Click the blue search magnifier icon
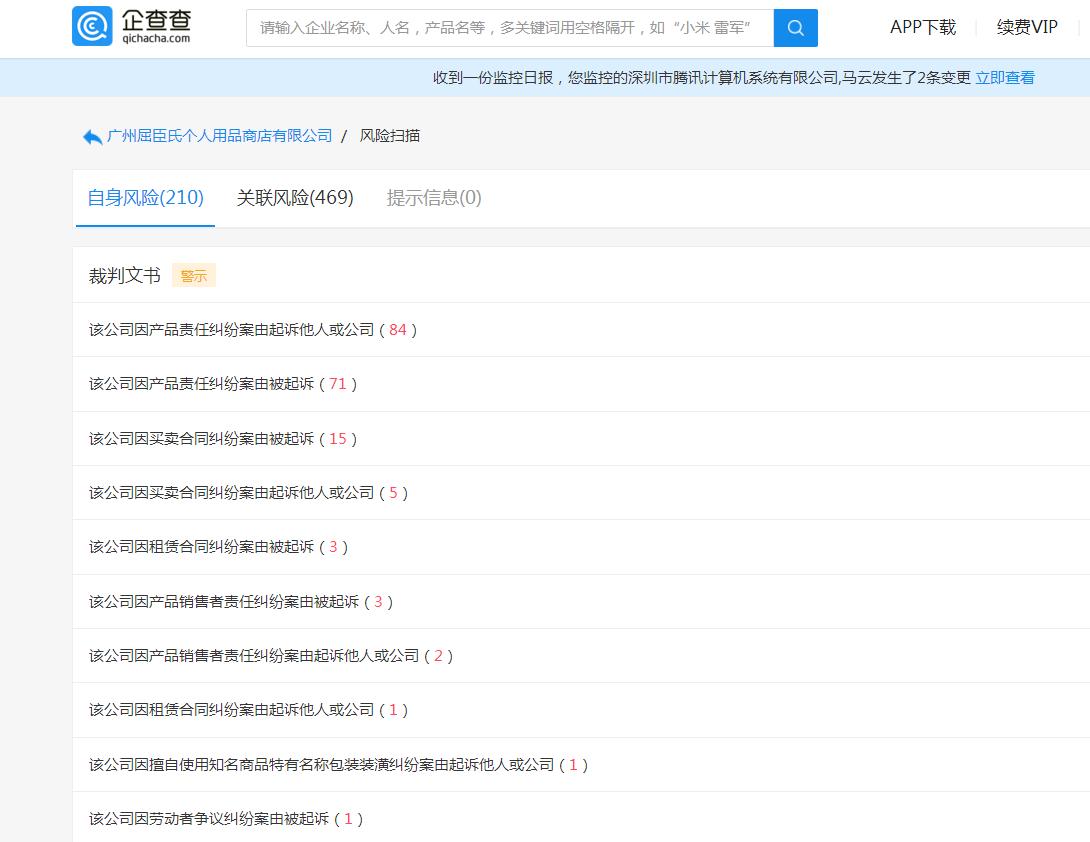The width and height of the screenshot is (1090, 842). (x=795, y=28)
